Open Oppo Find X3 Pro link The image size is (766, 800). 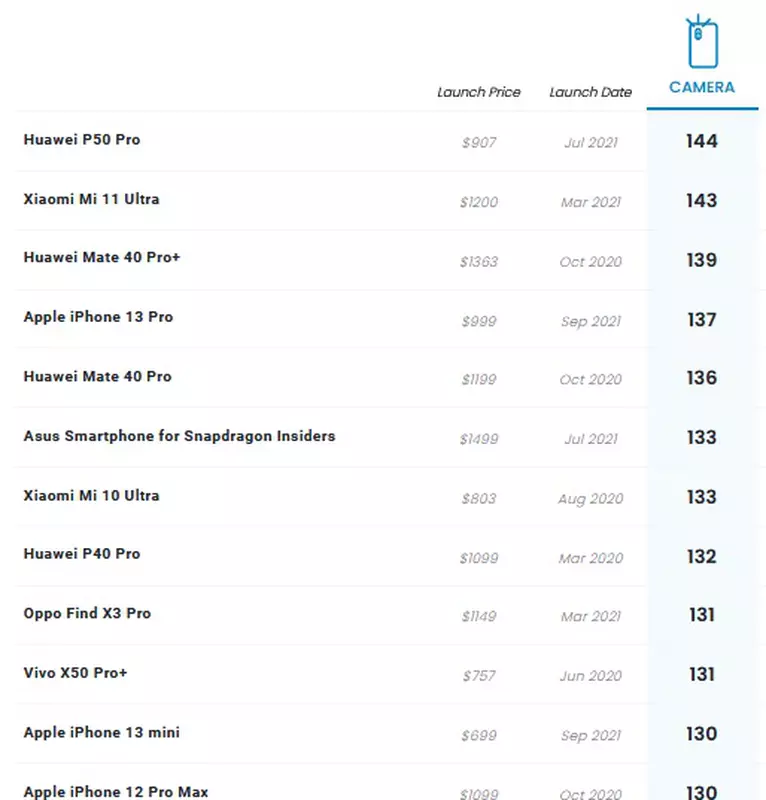pyautogui.click(x=87, y=613)
